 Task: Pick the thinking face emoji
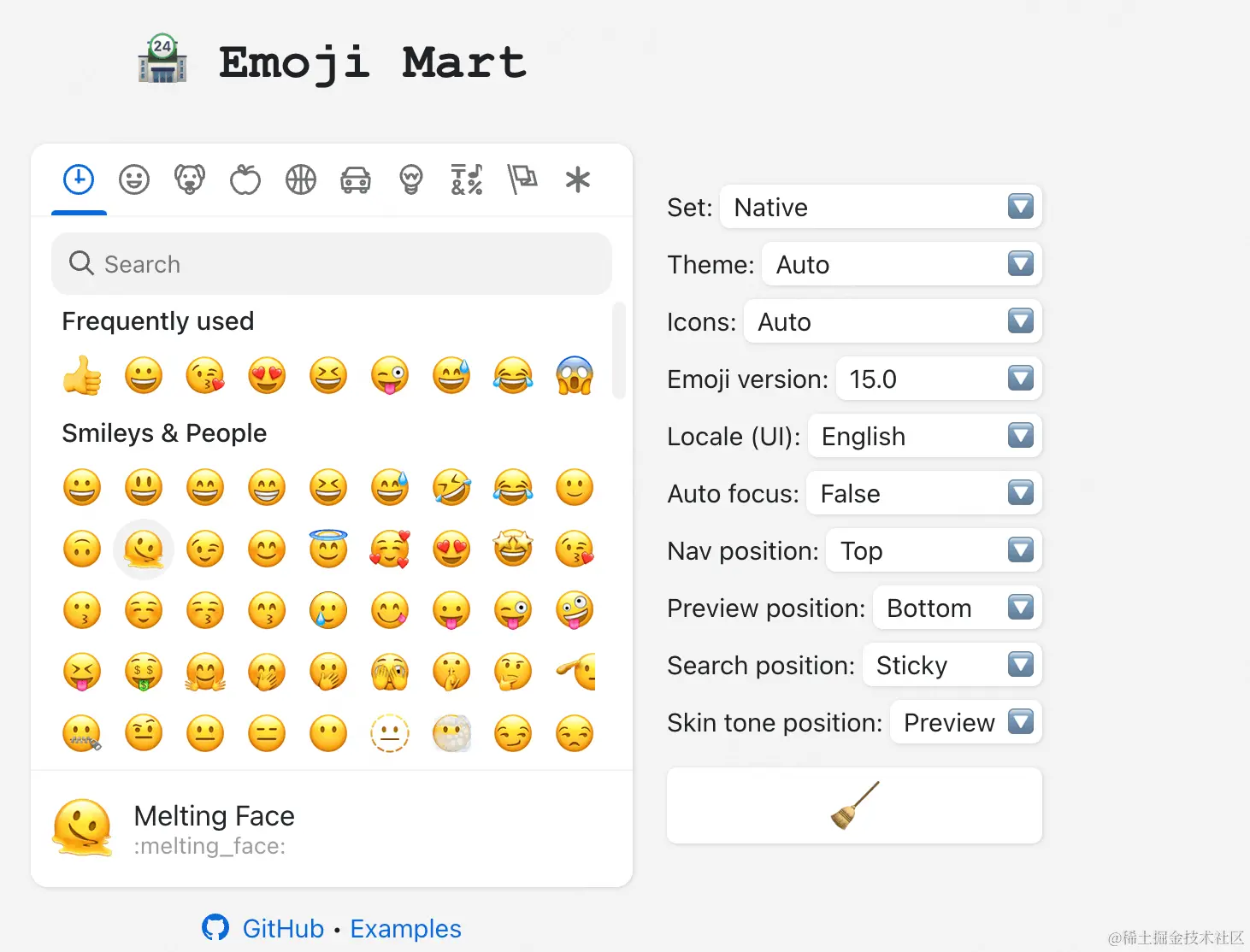tap(513, 673)
